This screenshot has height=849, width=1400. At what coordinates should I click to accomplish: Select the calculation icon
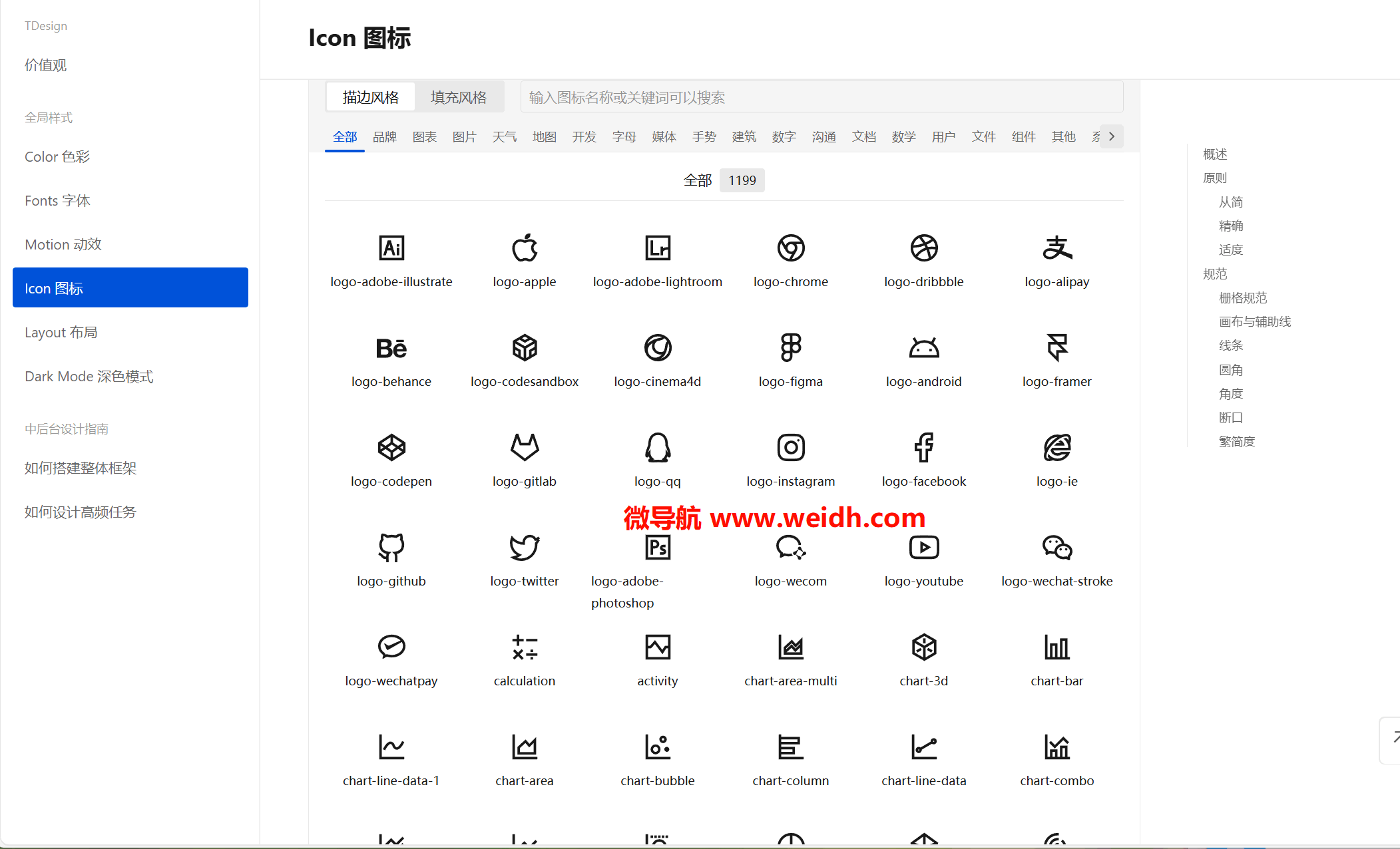click(525, 647)
